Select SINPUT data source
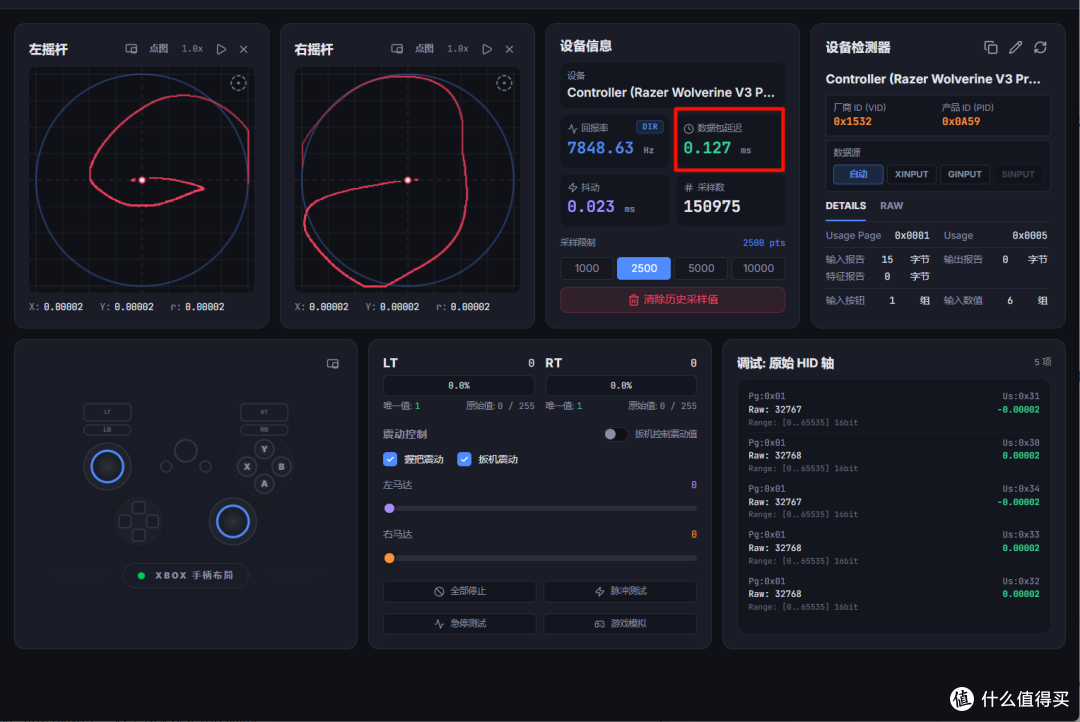 (x=1018, y=174)
